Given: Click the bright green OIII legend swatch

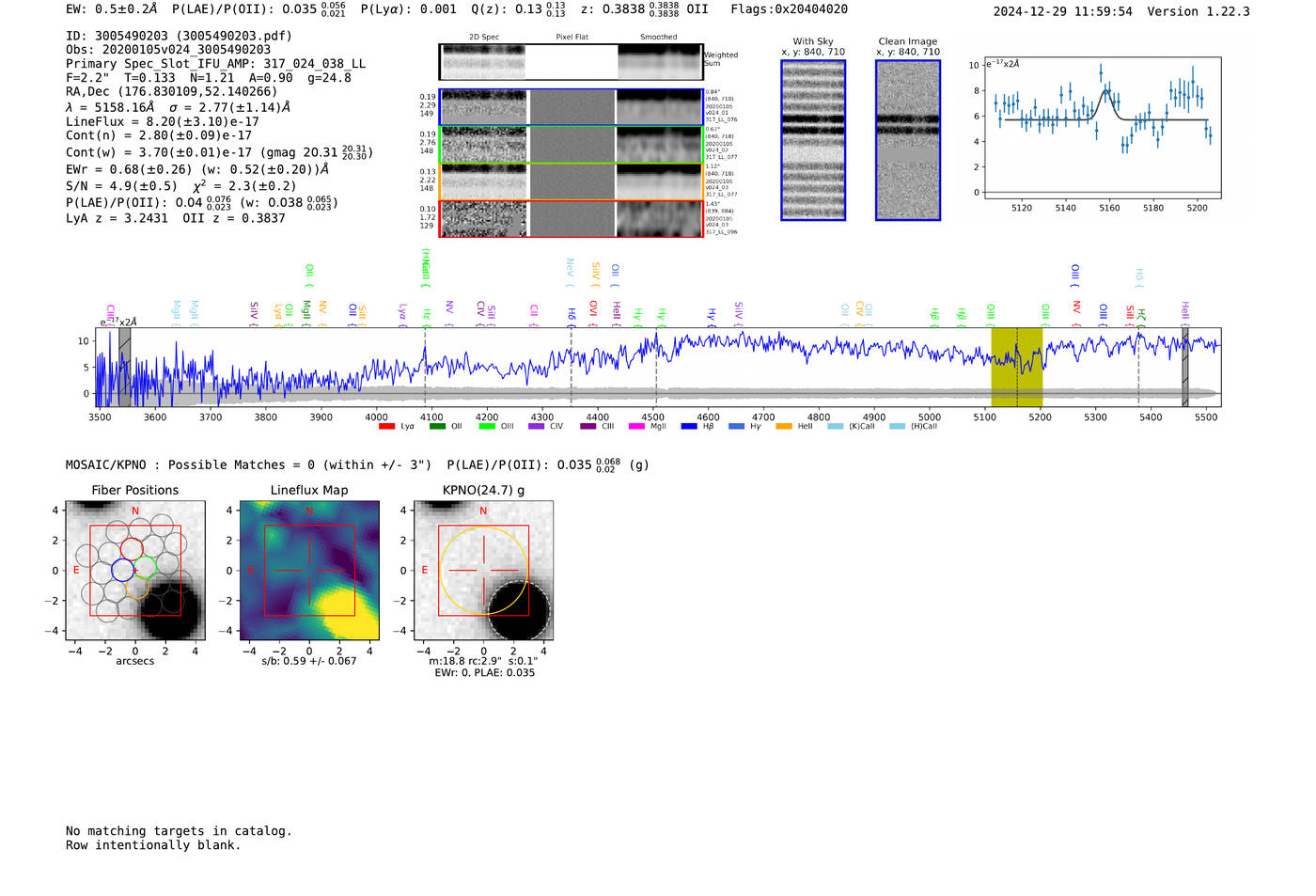Looking at the screenshot, I should 487,427.
